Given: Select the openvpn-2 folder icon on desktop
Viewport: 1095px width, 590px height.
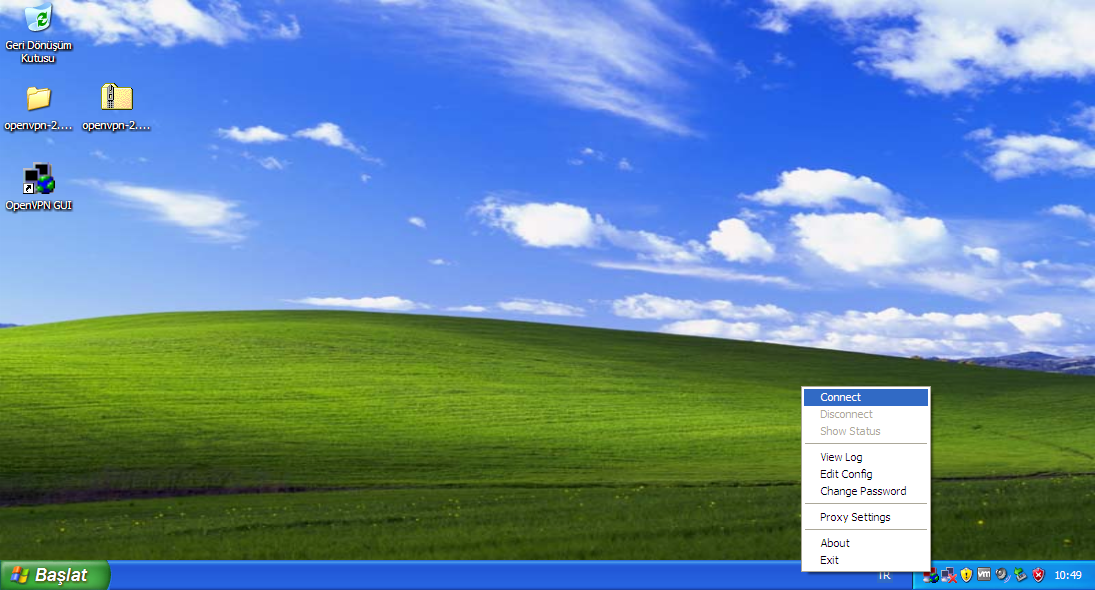Looking at the screenshot, I should click(38, 108).
